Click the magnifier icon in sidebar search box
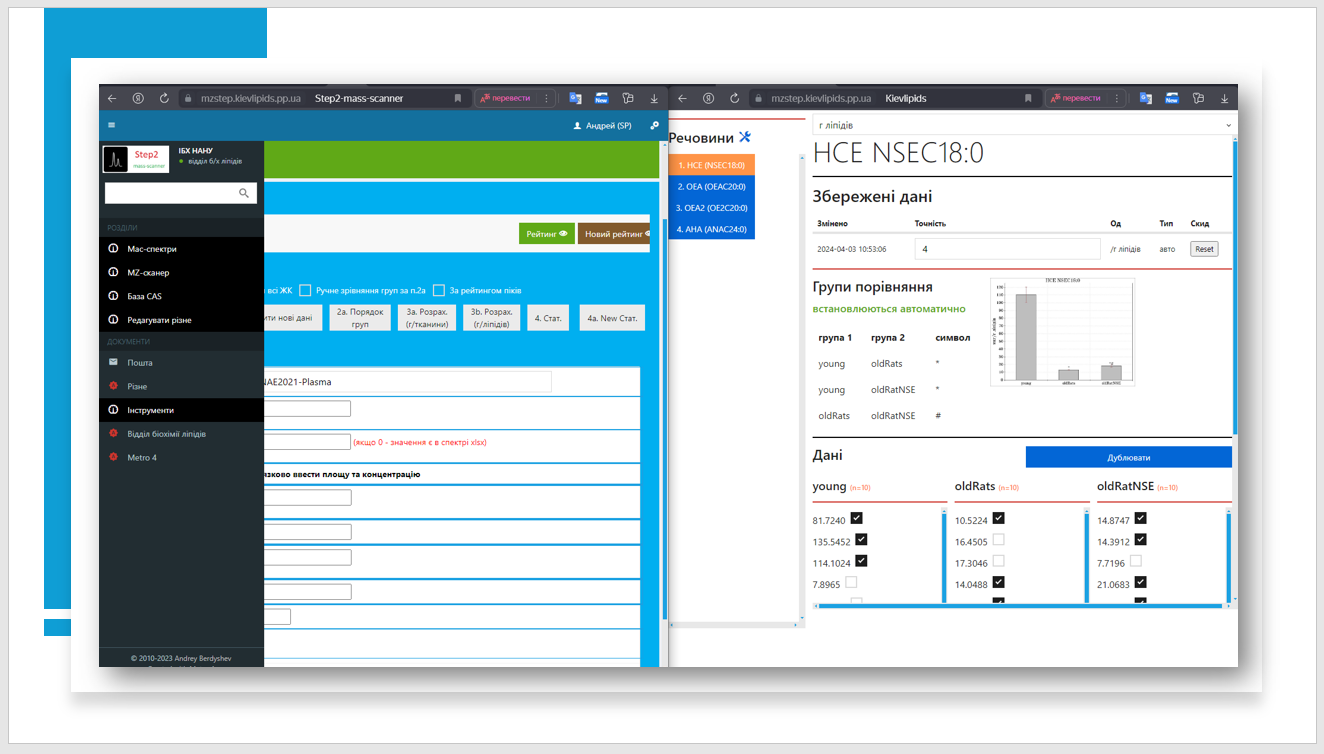 pyautogui.click(x=244, y=193)
